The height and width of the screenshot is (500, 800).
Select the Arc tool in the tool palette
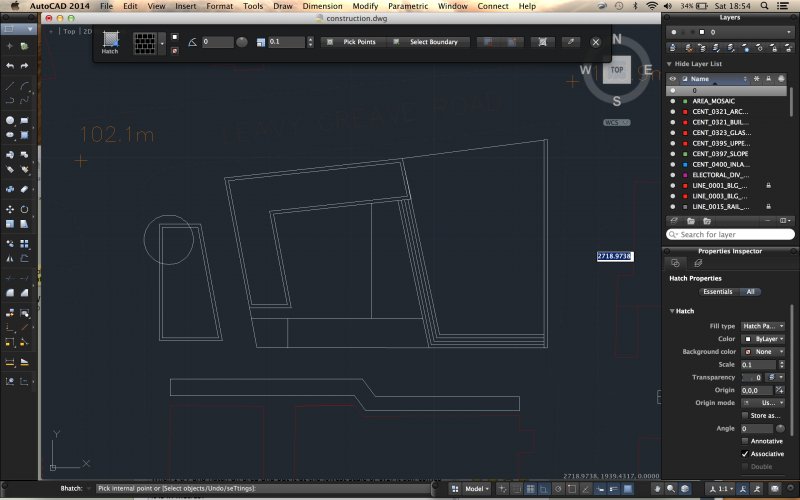coord(24,86)
